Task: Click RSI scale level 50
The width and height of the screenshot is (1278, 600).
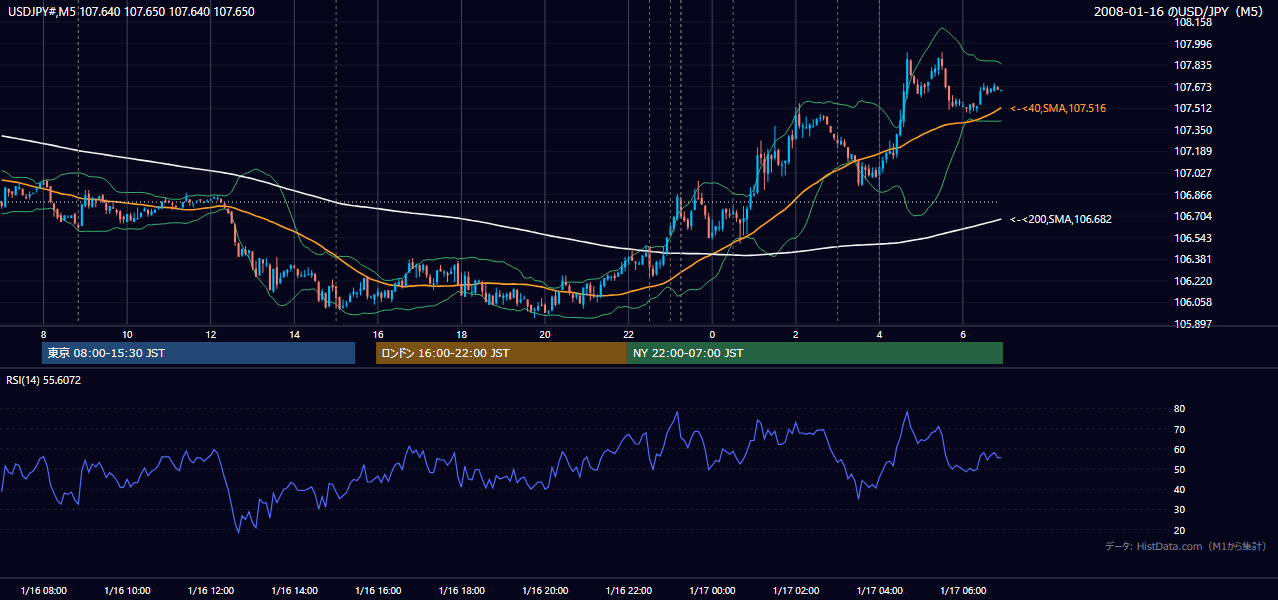Action: [1180, 469]
